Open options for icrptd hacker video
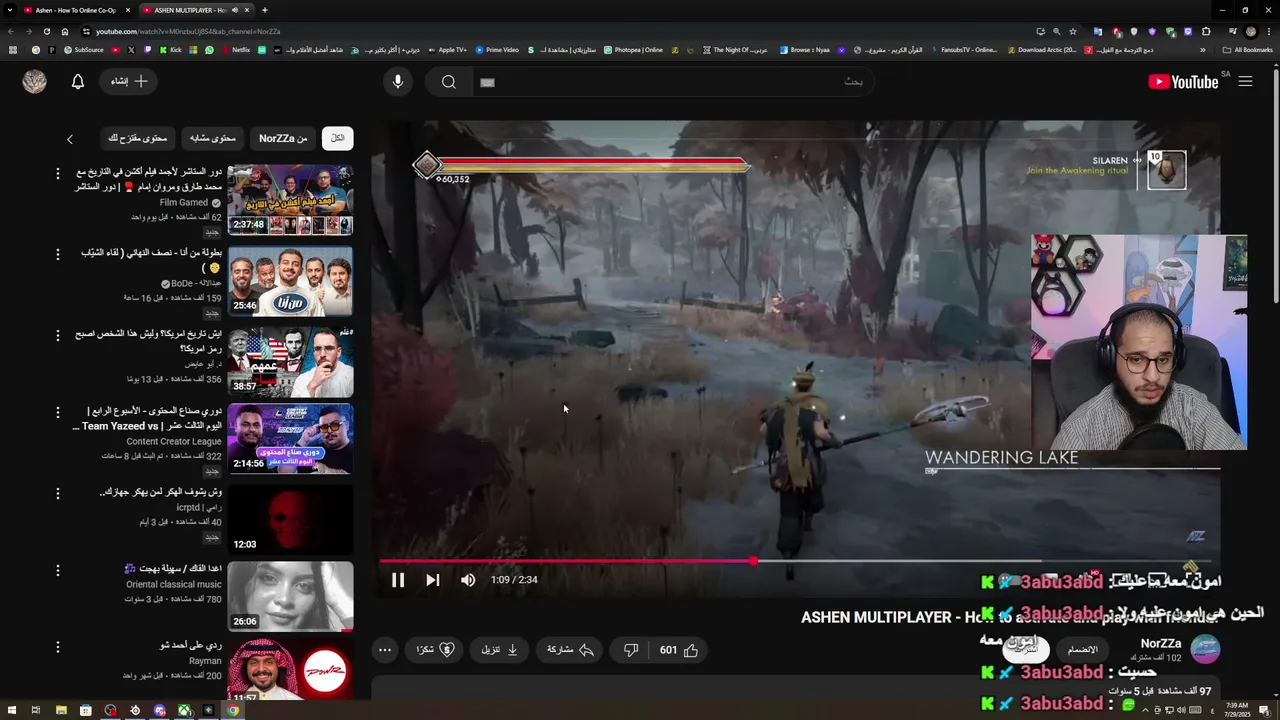1280x720 pixels. (x=57, y=493)
